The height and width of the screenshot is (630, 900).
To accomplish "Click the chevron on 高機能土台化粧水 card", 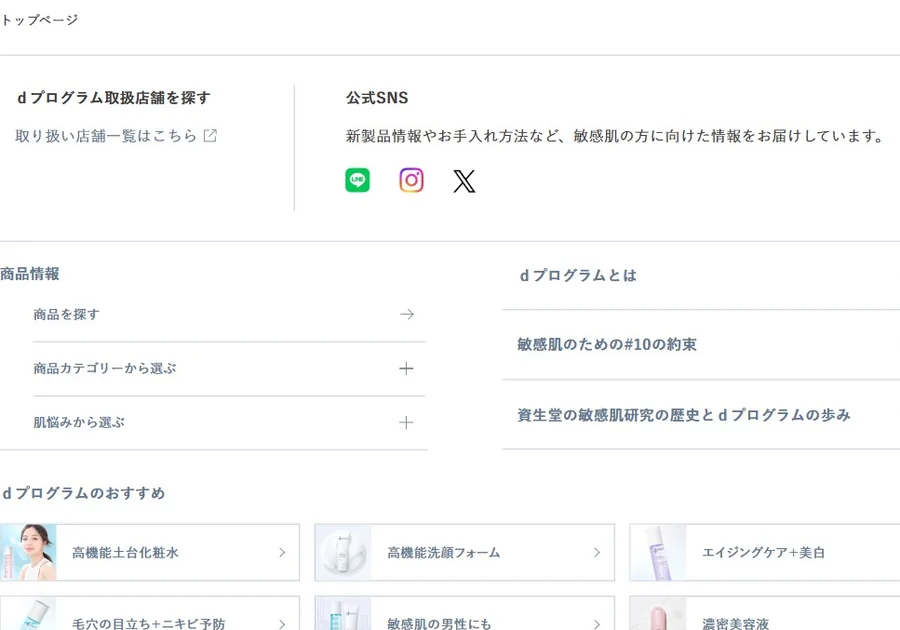I will click(x=282, y=553).
